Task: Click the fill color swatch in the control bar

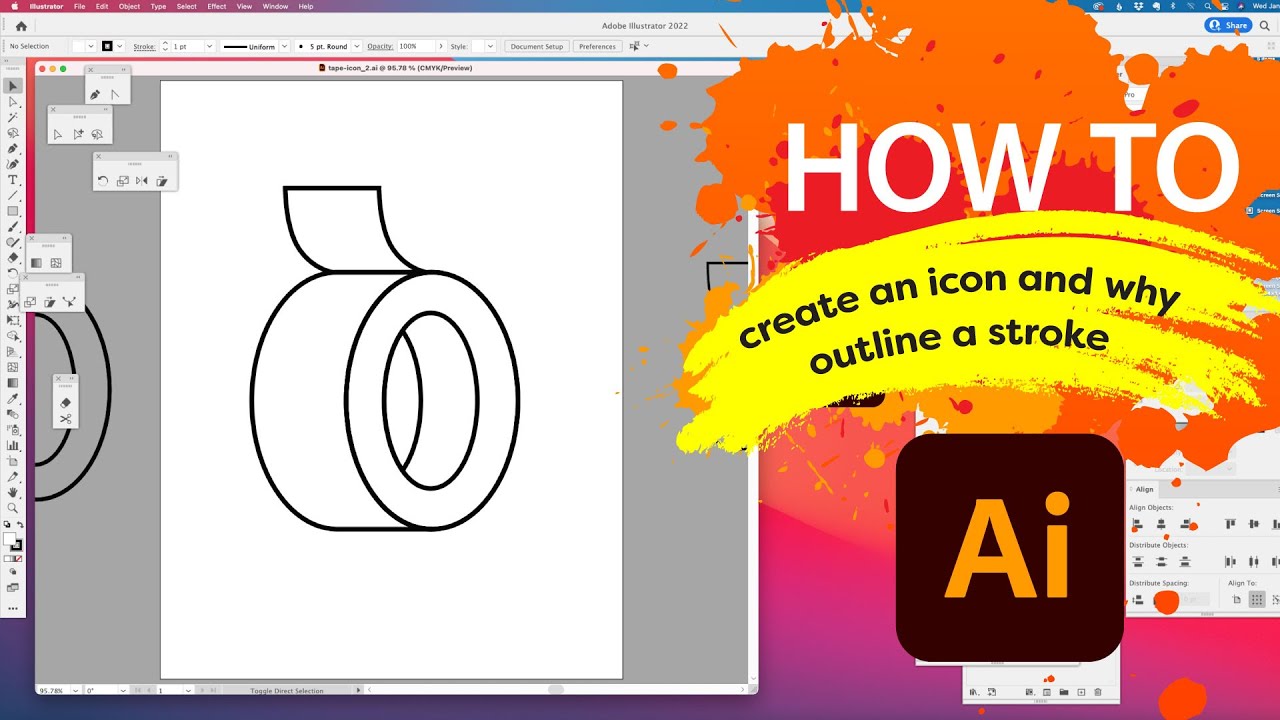Action: pyautogui.click(x=80, y=46)
